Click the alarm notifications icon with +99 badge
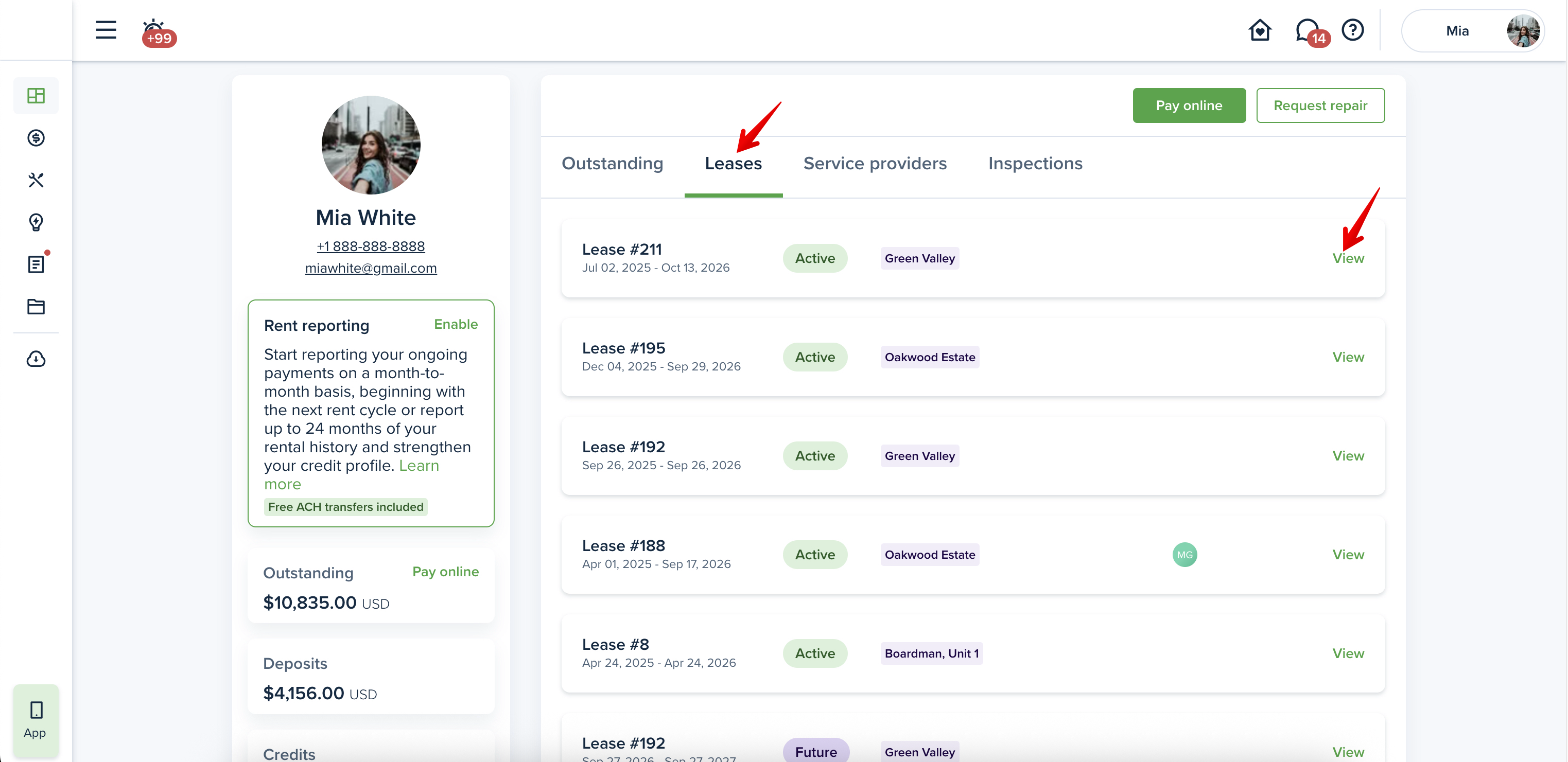 coord(154,30)
